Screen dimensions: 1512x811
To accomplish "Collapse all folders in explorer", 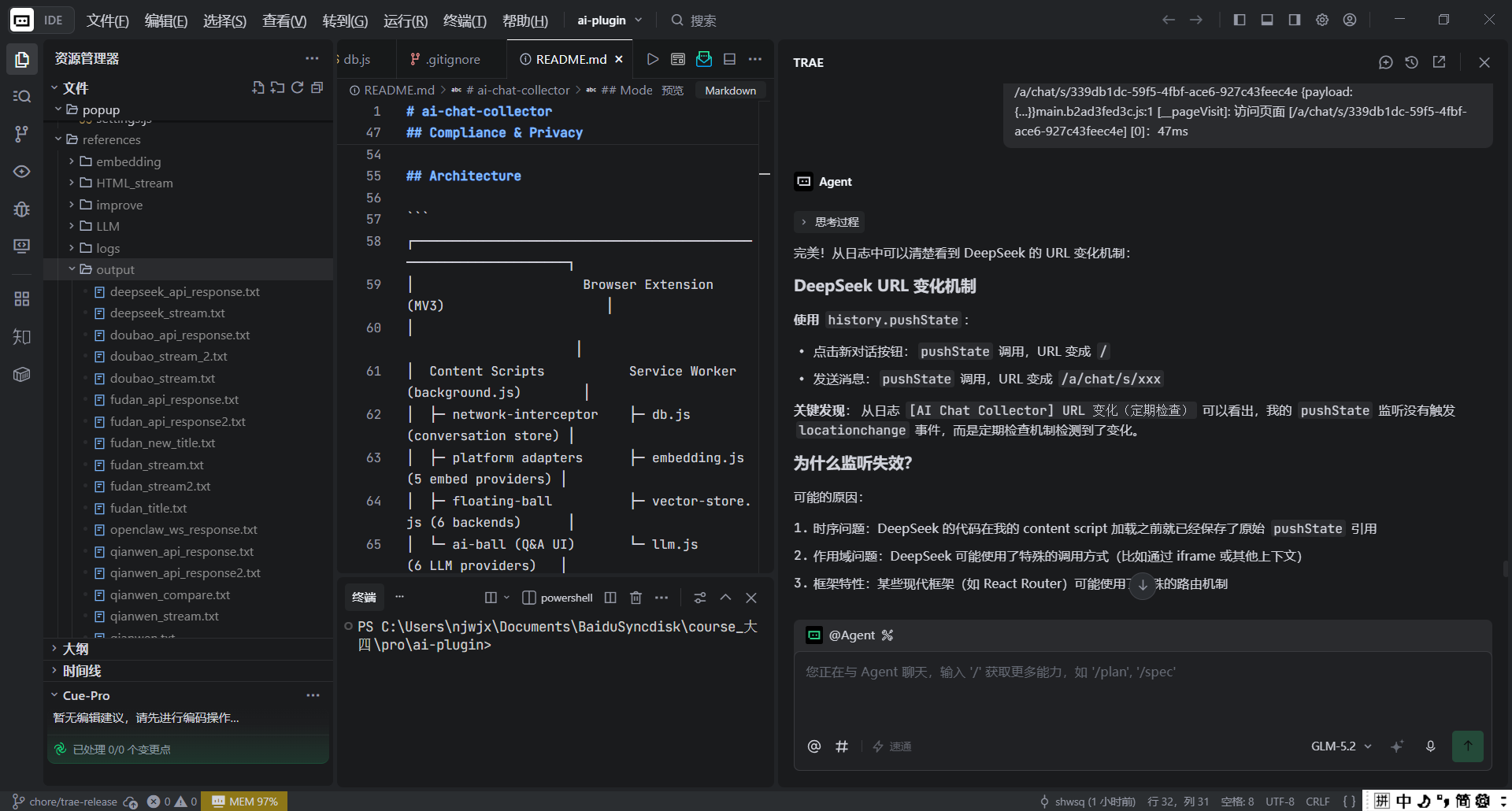I will pyautogui.click(x=317, y=87).
